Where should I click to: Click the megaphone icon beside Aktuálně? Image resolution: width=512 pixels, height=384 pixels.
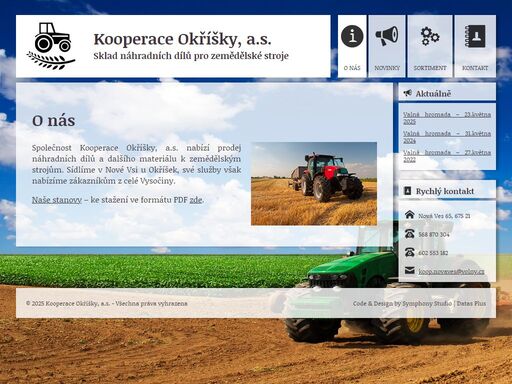tap(407, 93)
